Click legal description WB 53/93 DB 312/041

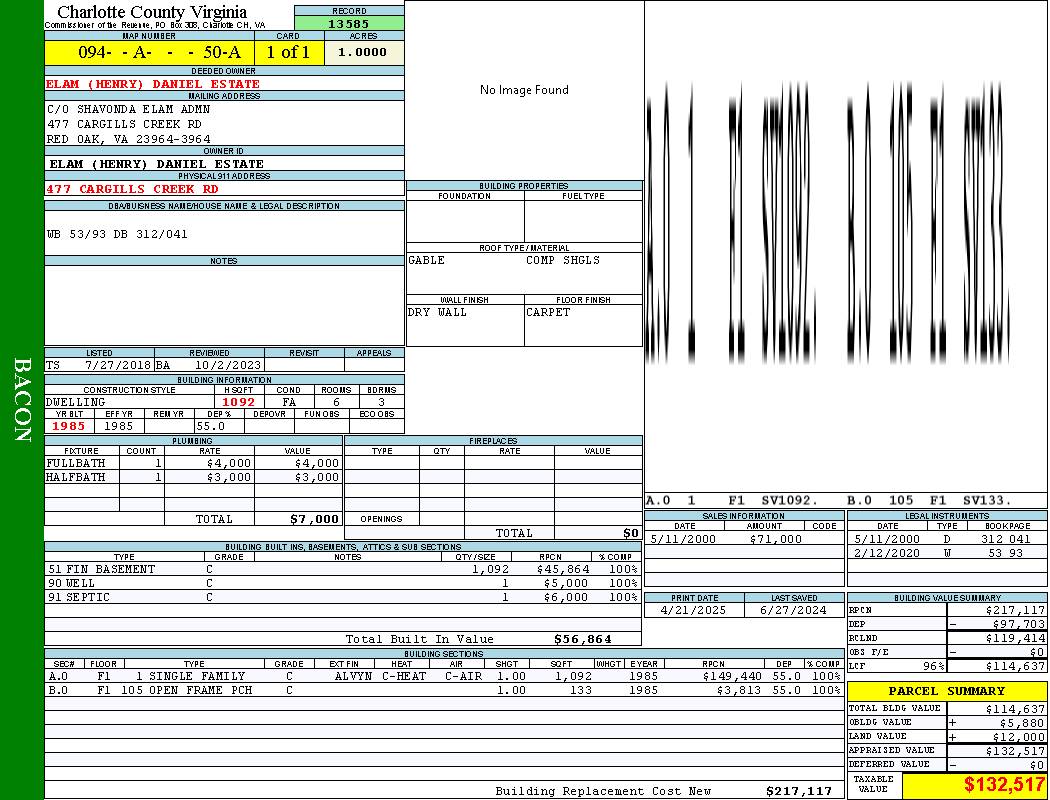[x=117, y=234]
